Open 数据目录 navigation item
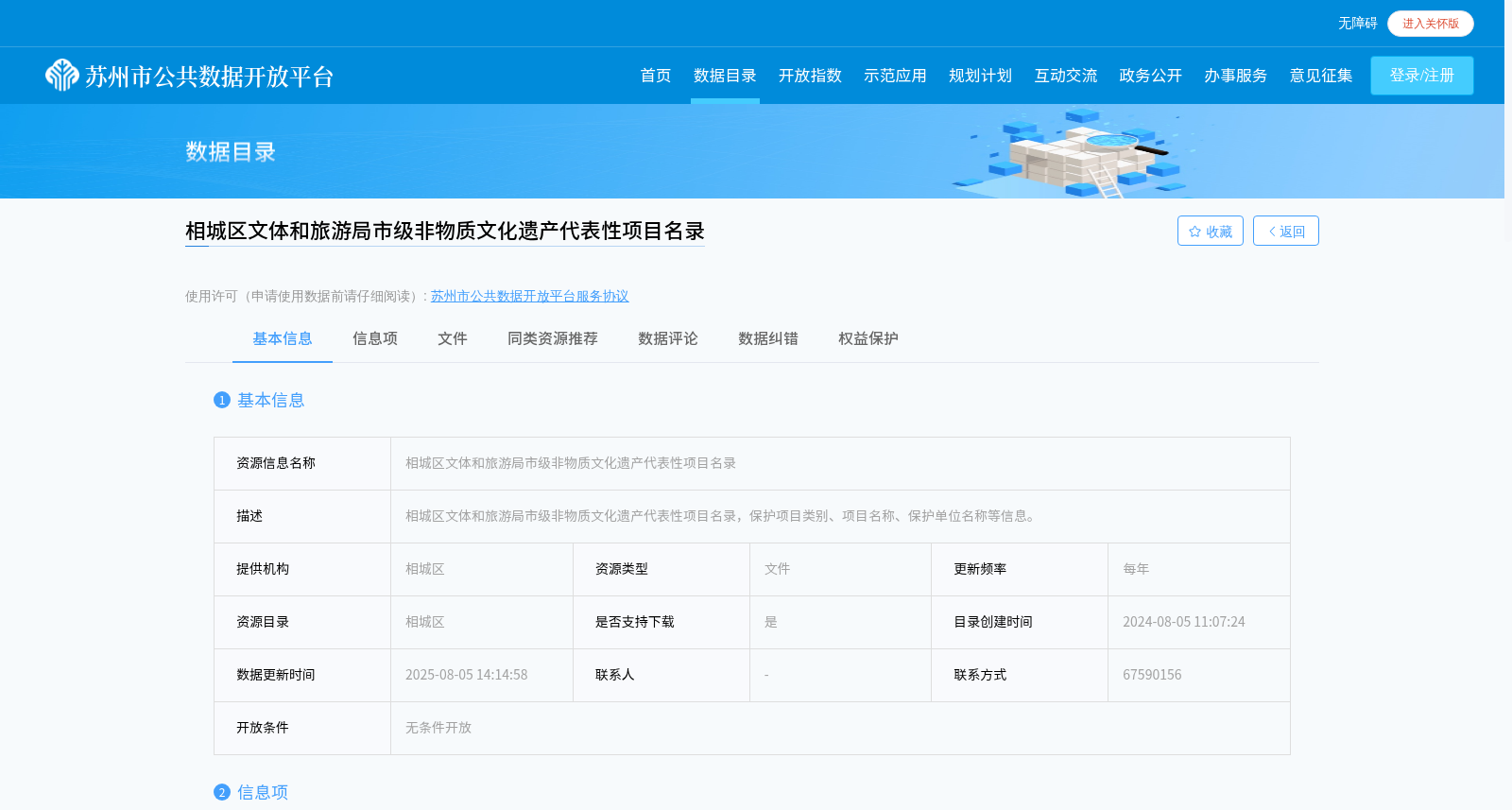Viewport: 1512px width, 810px height. point(725,76)
